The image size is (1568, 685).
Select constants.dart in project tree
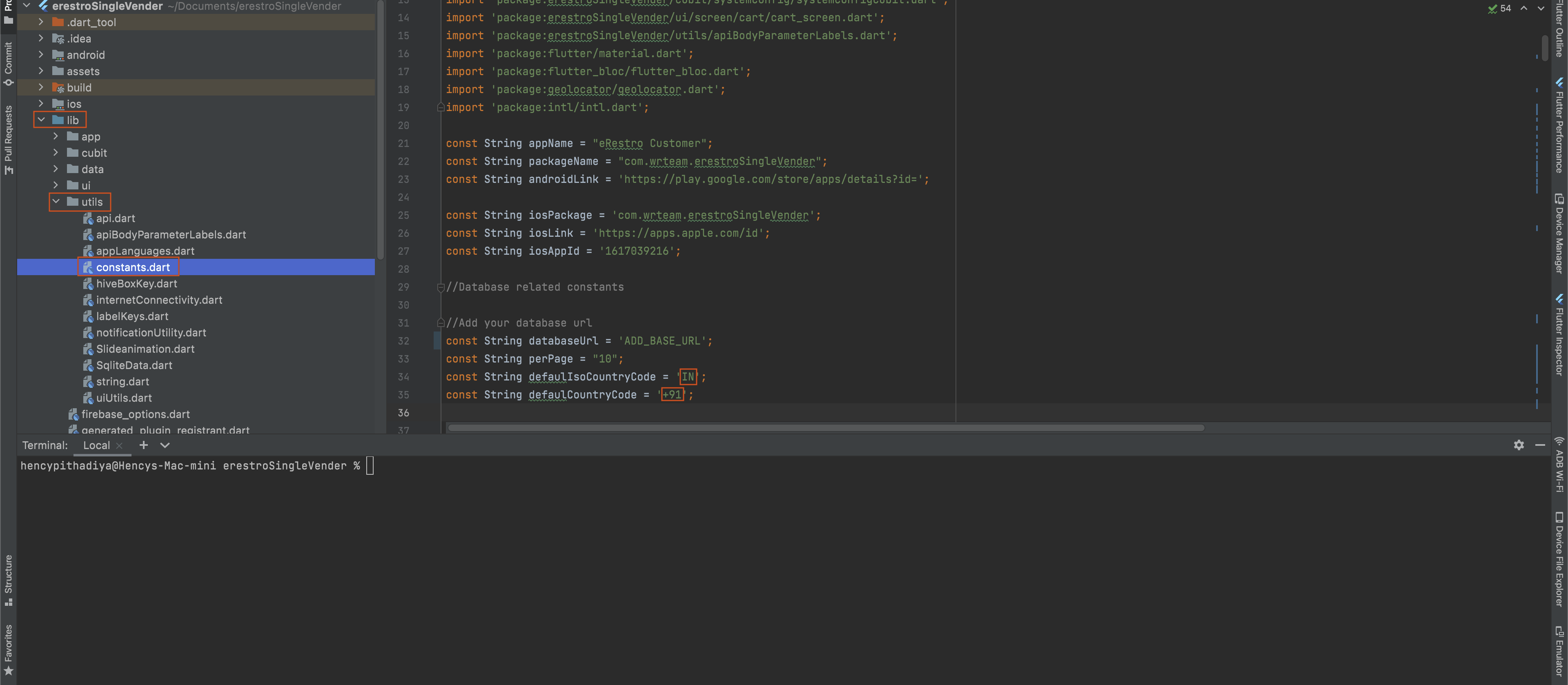pos(133,267)
